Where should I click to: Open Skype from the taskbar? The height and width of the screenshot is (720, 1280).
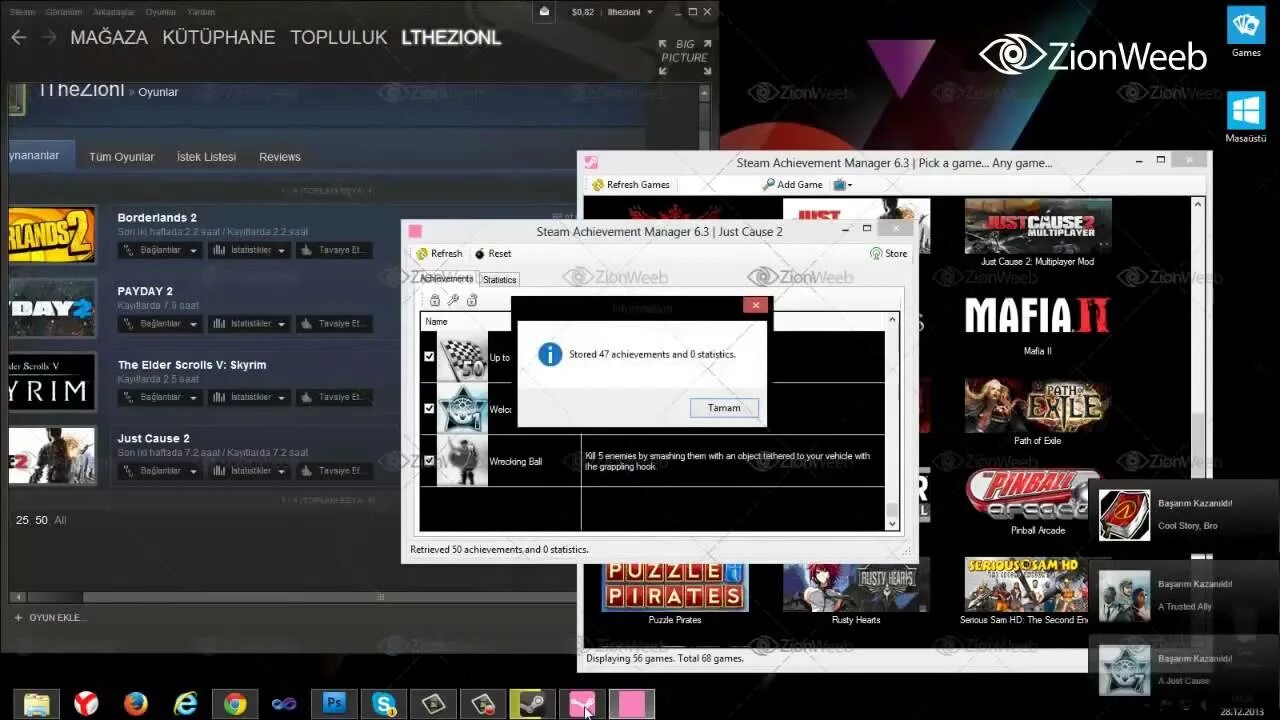pos(384,704)
